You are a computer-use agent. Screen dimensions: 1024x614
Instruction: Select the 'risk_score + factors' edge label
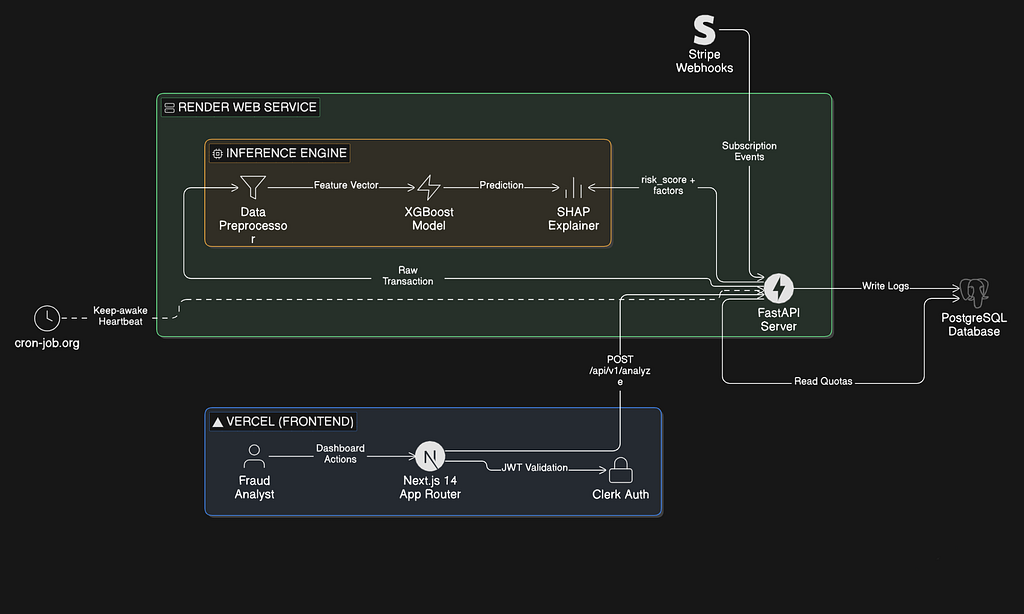pos(668,185)
